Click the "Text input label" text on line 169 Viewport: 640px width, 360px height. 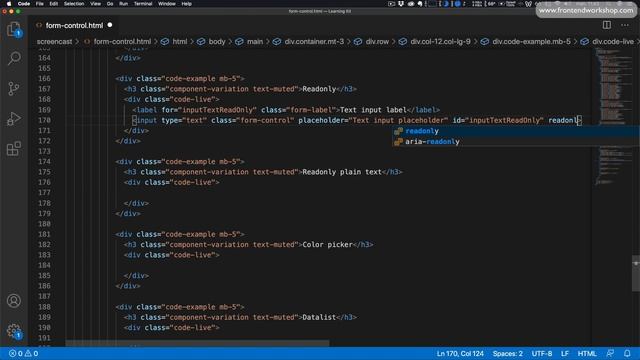tap(373, 110)
